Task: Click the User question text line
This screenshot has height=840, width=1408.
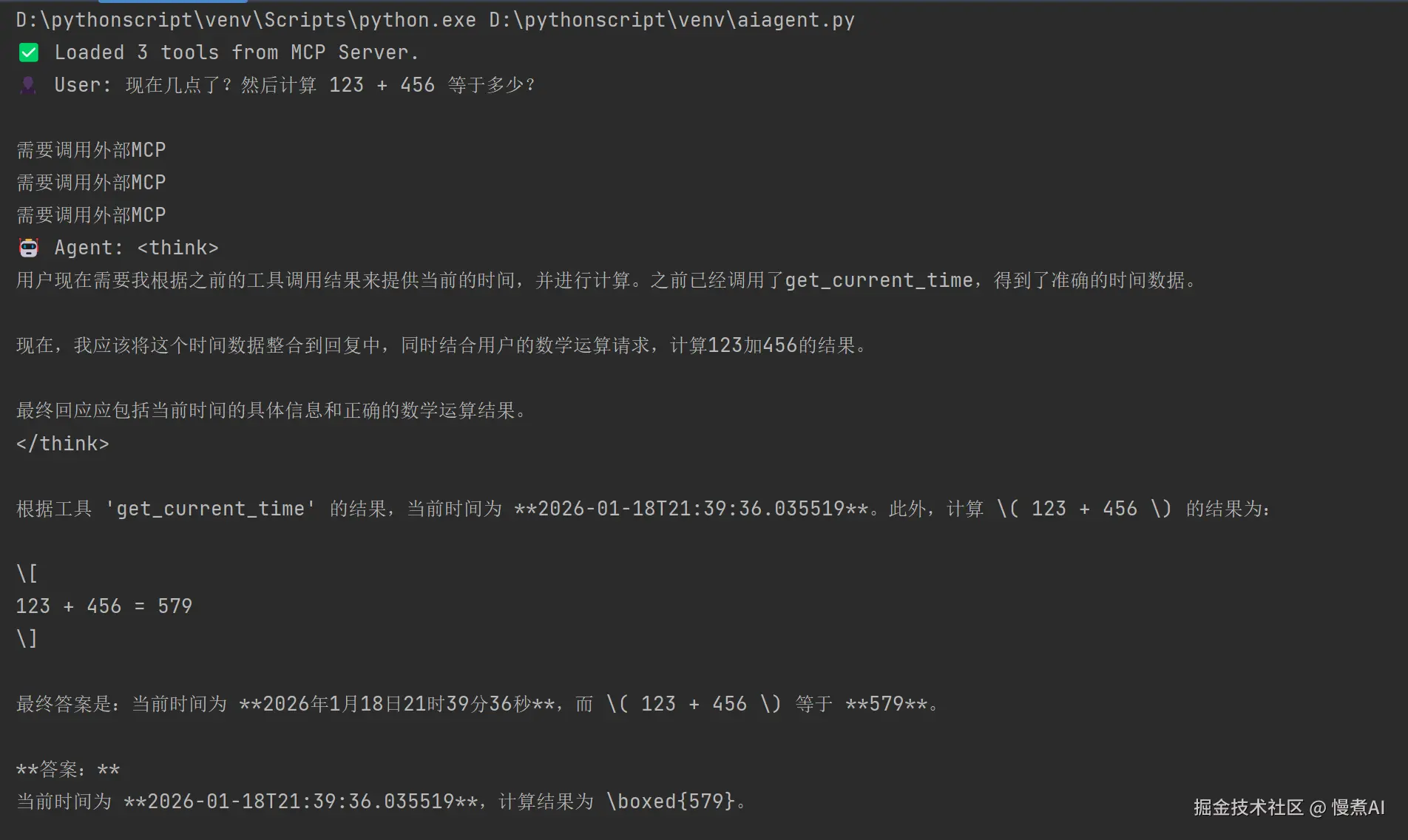Action: pyautogui.click(x=294, y=85)
